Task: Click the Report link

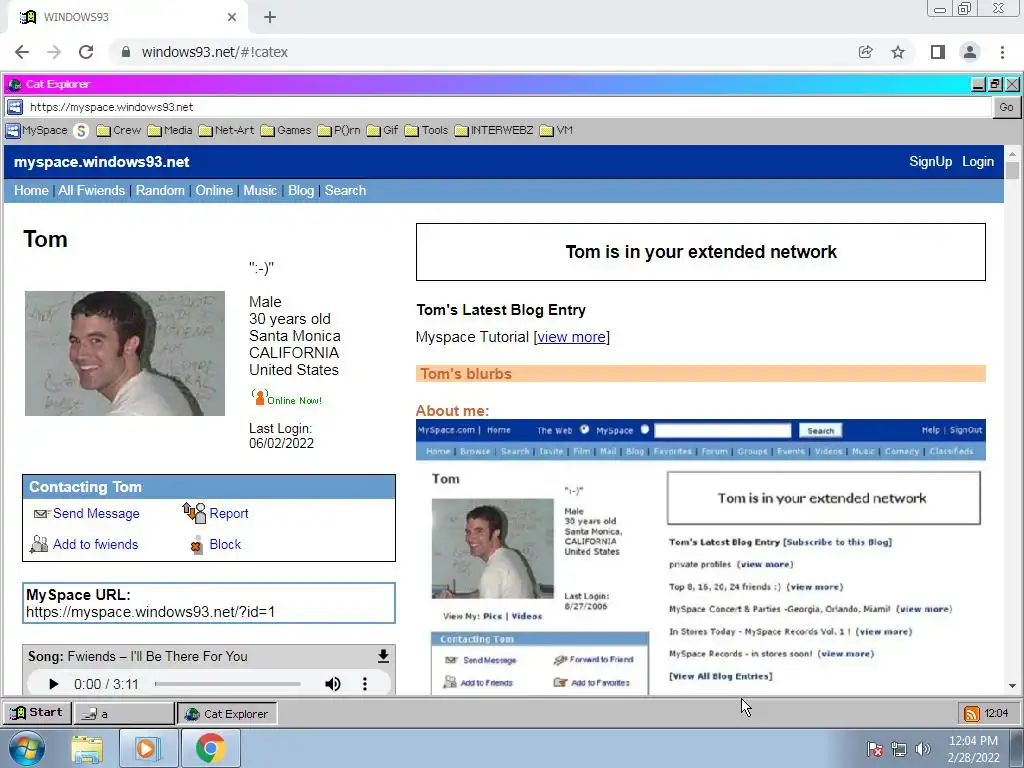Action: [229, 514]
